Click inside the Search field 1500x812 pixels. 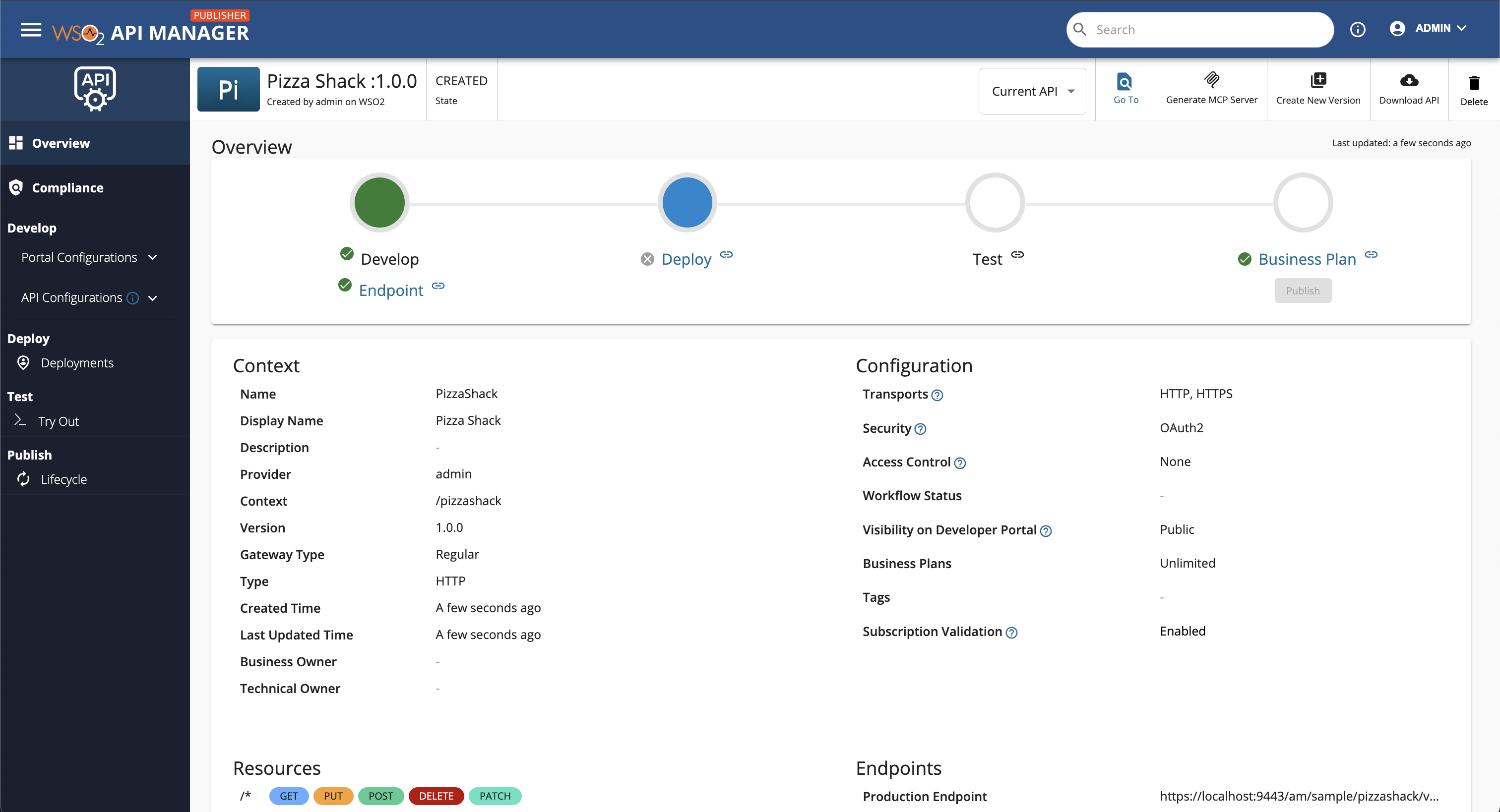tap(1199, 29)
